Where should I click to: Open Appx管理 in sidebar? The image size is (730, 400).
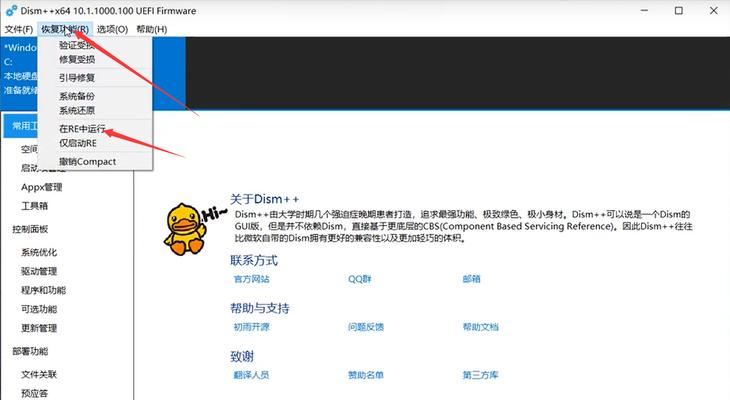pyautogui.click(x=42, y=187)
